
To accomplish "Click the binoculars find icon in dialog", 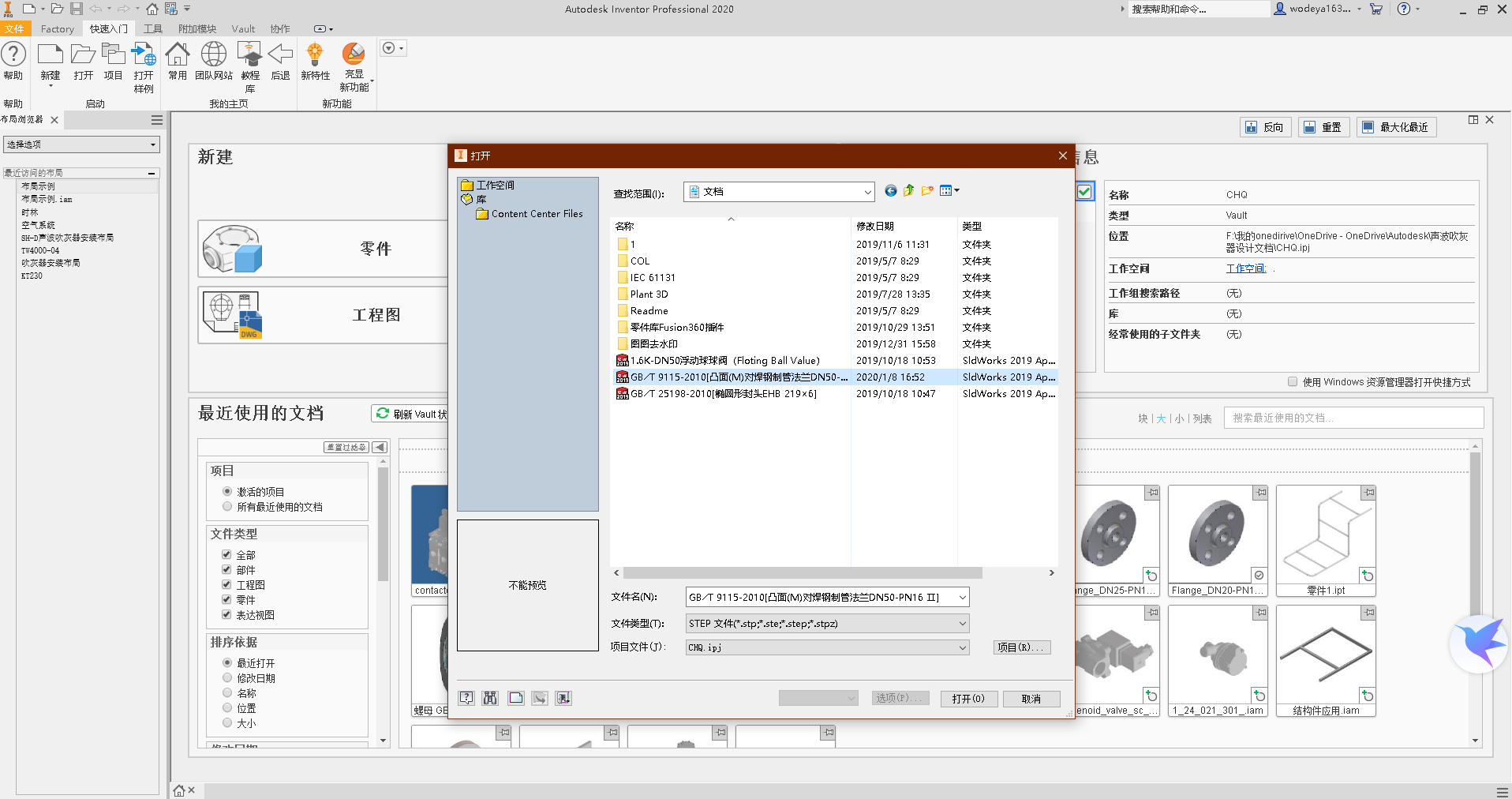I will pos(491,698).
